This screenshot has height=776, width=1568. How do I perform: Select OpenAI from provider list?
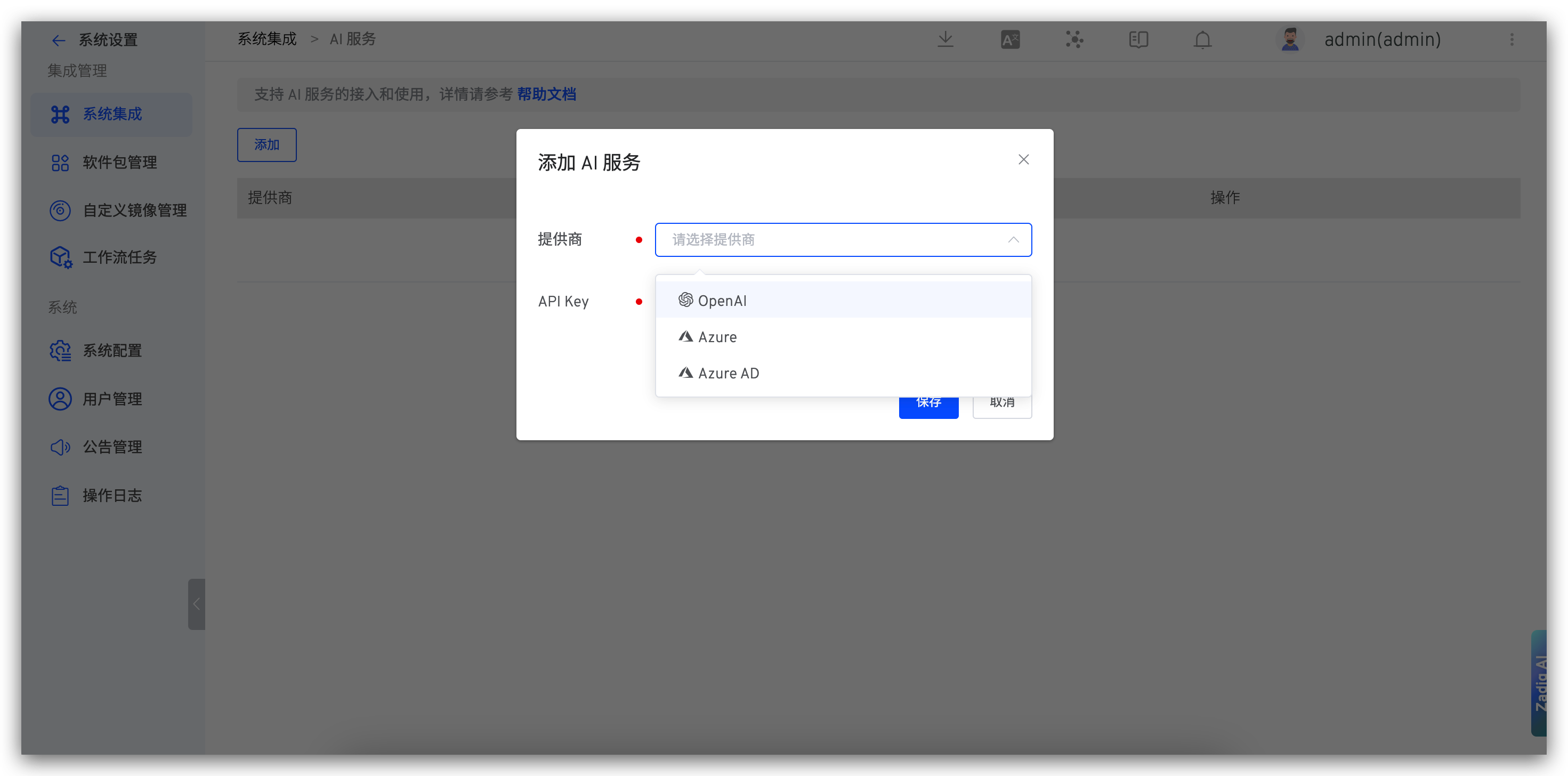722,301
